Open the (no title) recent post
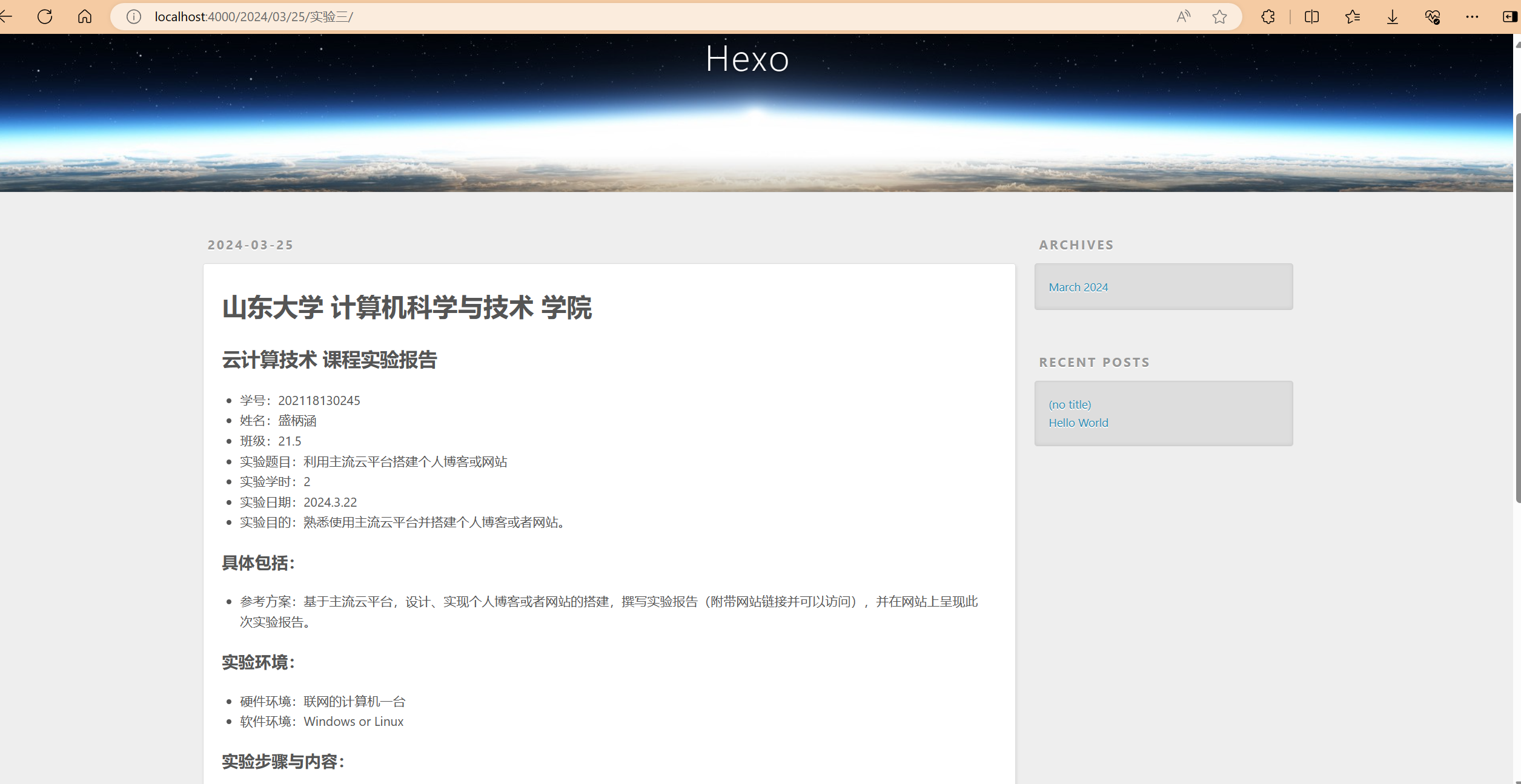The image size is (1521, 784). (x=1069, y=404)
